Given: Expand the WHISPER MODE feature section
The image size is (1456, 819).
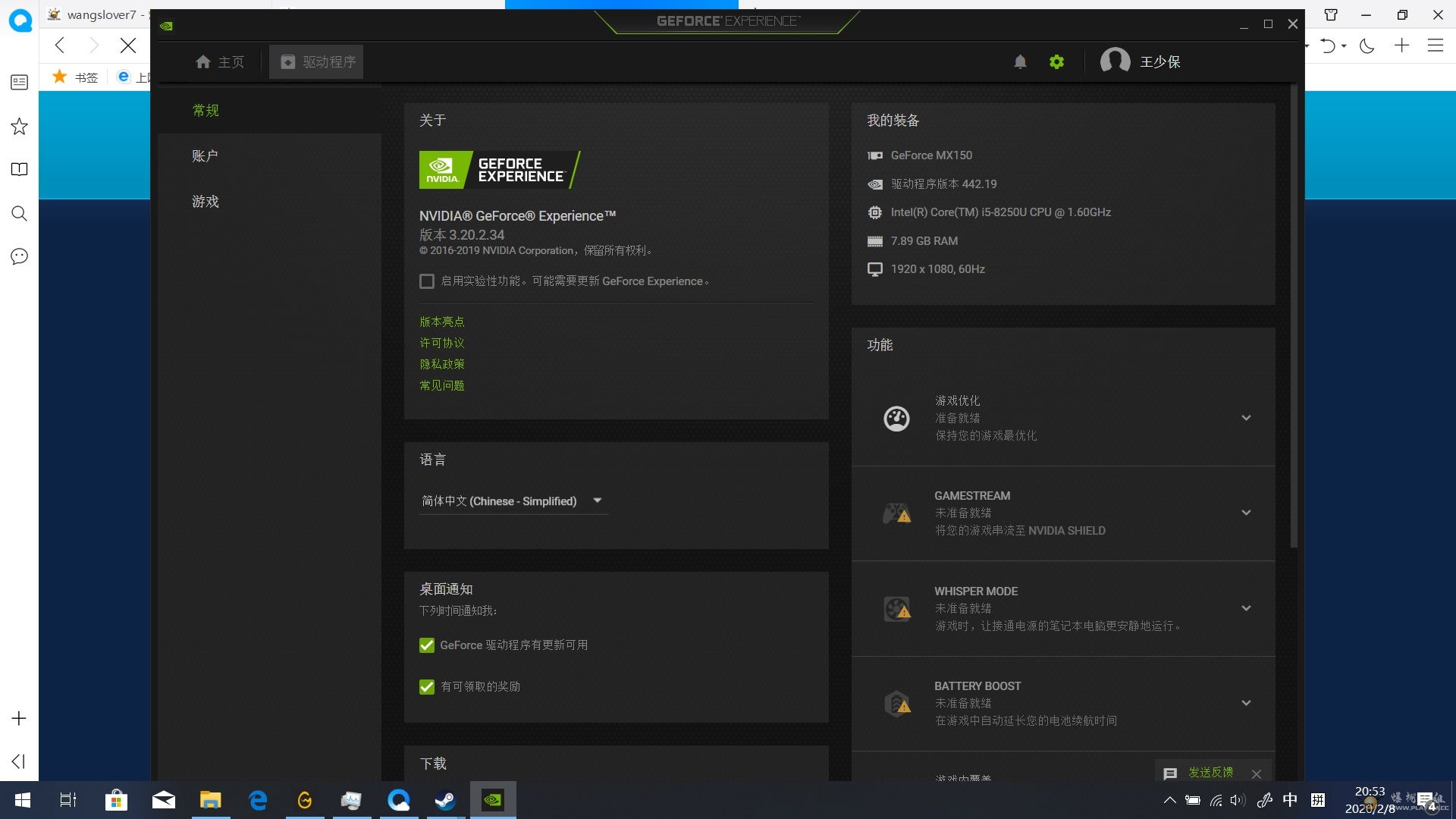Looking at the screenshot, I should click(1246, 608).
